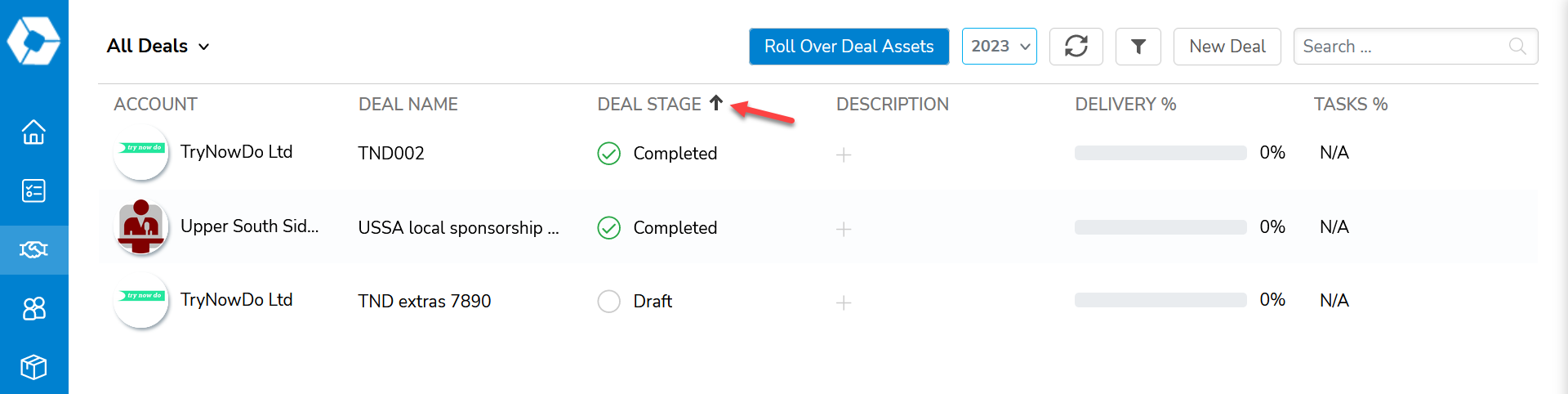Image resolution: width=1568 pixels, height=394 pixels.
Task: Toggle Completed stage circle for USSA sponsorship
Action: pos(609,228)
